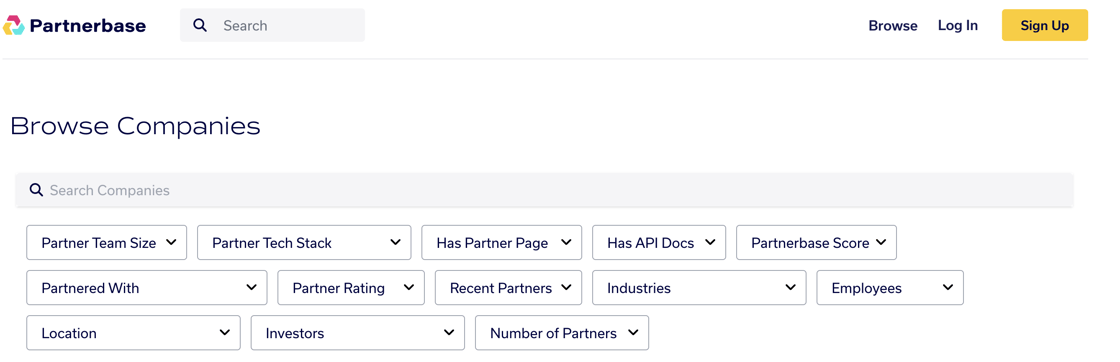This screenshot has width=1120, height=362.
Task: Expand the Partner Rating filter
Action: click(x=351, y=288)
